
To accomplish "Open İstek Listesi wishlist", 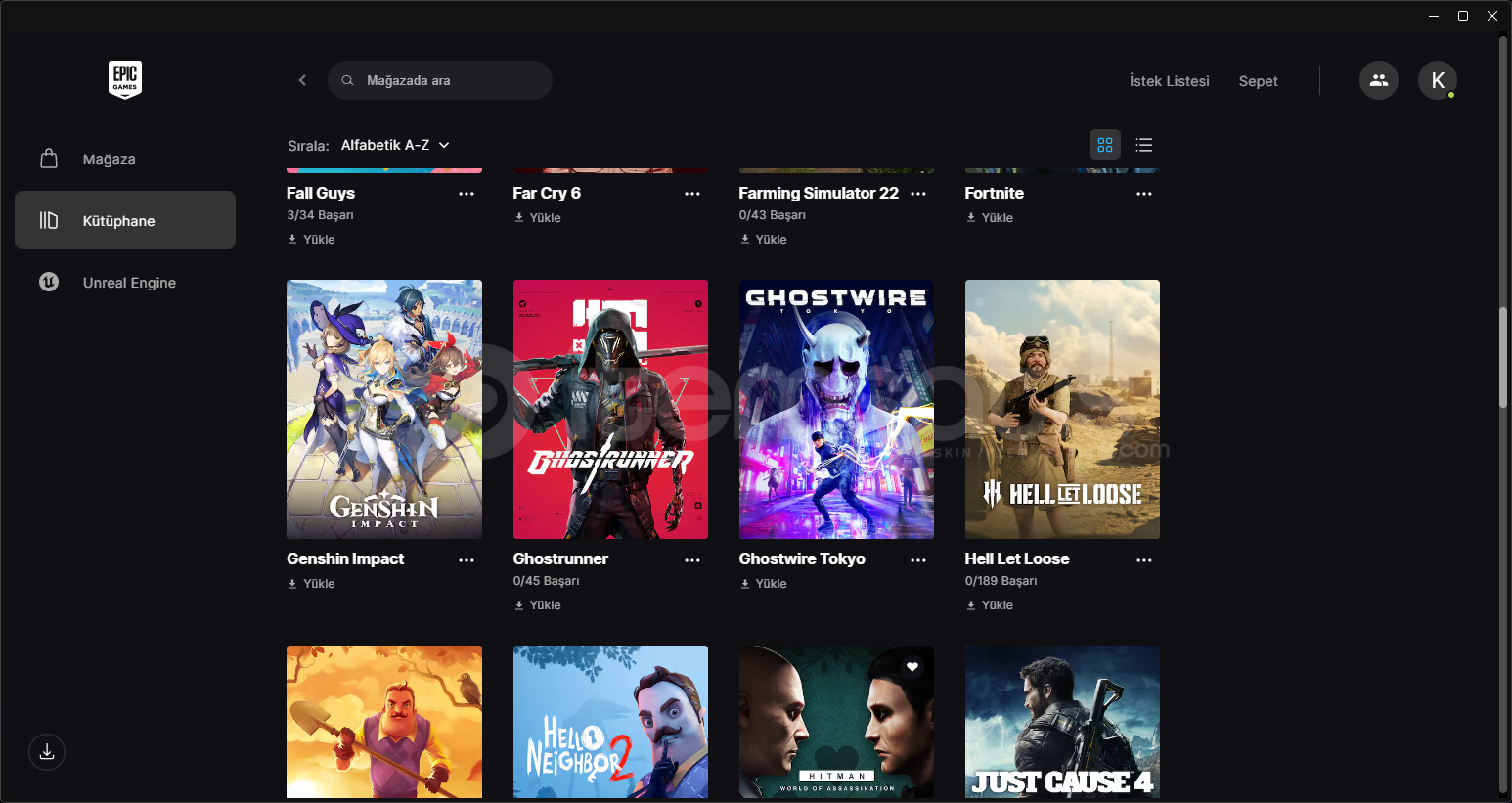I will pyautogui.click(x=1169, y=81).
